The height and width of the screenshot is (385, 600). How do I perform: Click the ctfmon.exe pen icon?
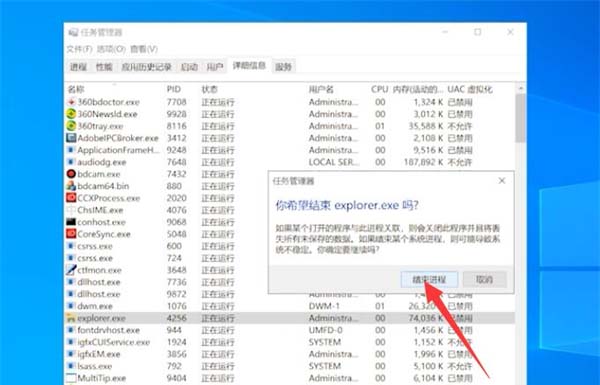[x=71, y=270]
